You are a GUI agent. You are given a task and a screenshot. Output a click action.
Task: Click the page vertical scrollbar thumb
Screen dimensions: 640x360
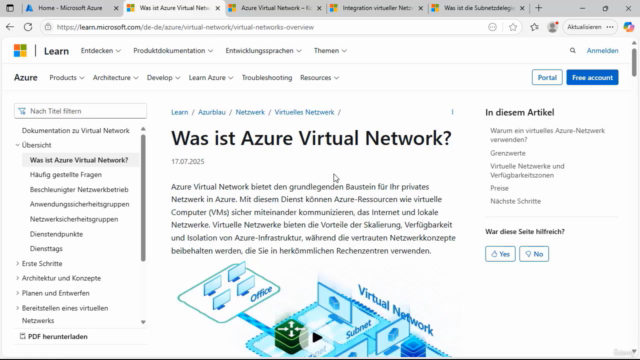coord(634,62)
